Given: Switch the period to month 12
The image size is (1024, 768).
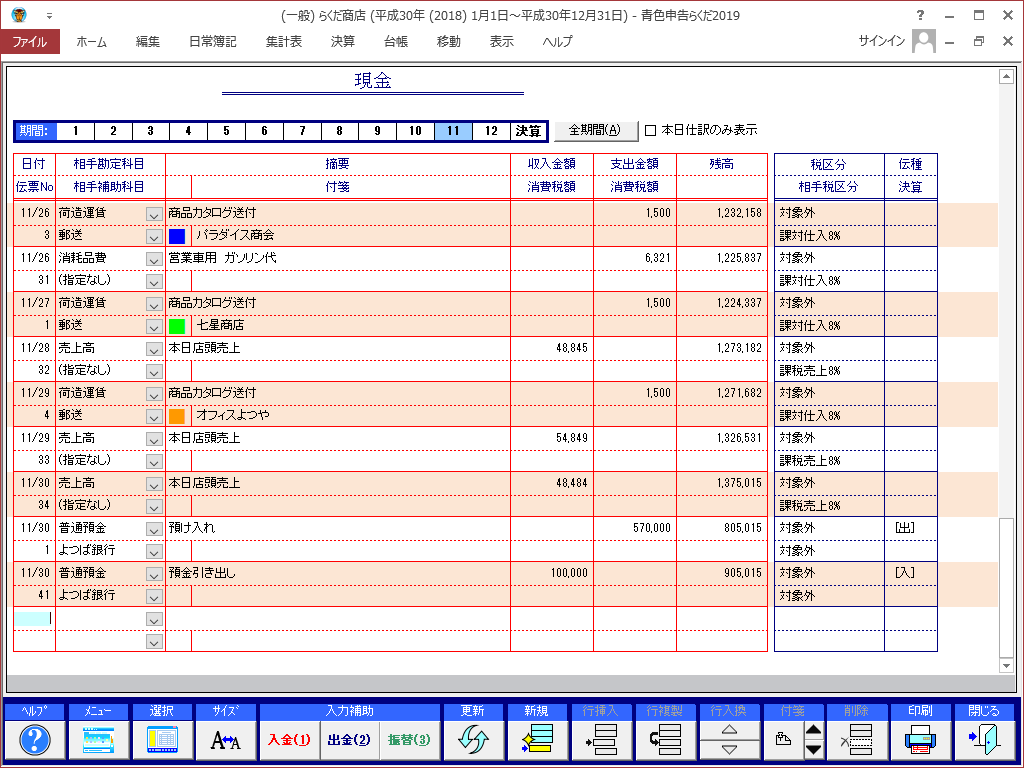Looking at the screenshot, I should pos(491,131).
